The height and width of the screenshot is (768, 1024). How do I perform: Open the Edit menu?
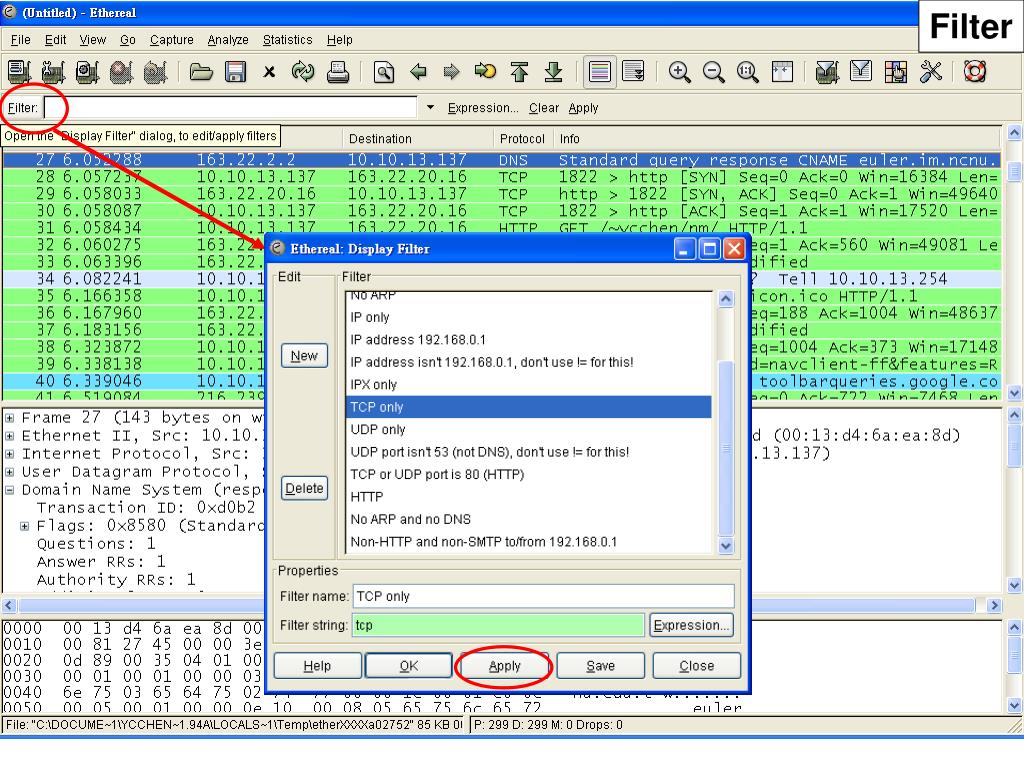coord(56,40)
